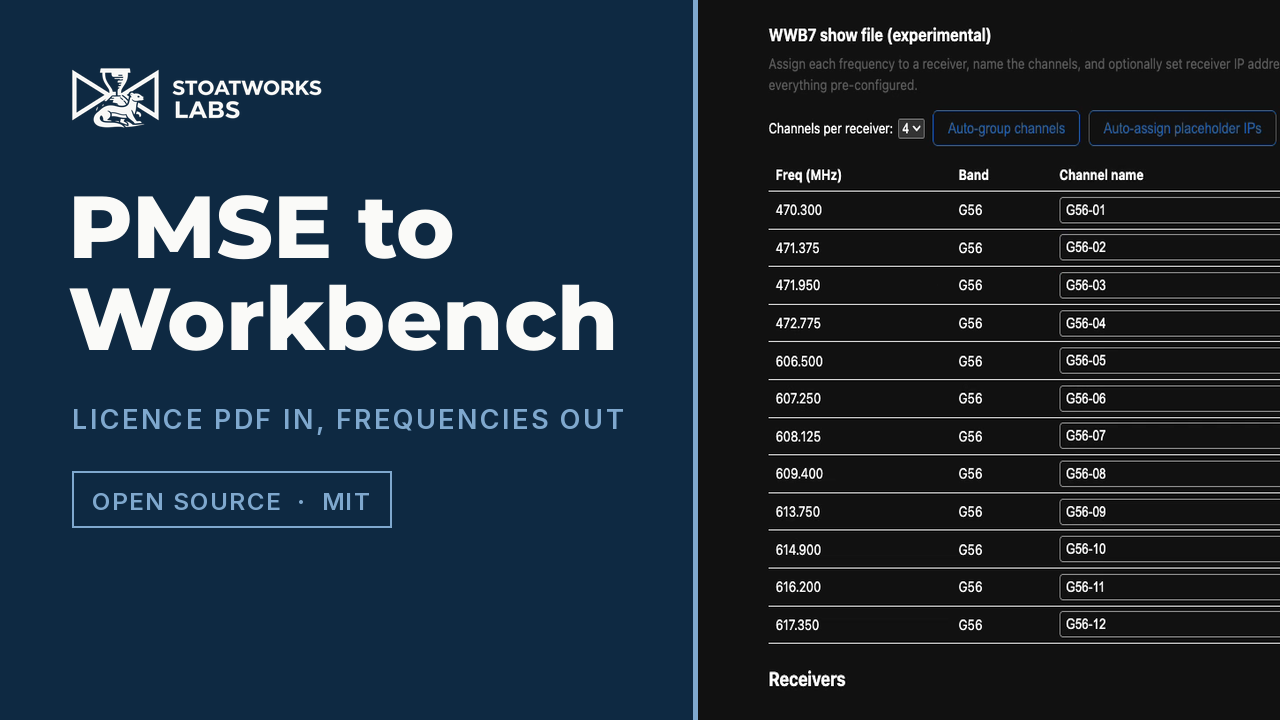This screenshot has height=720, width=1280.
Task: Click the Auto-group channels button
Action: click(x=1006, y=128)
